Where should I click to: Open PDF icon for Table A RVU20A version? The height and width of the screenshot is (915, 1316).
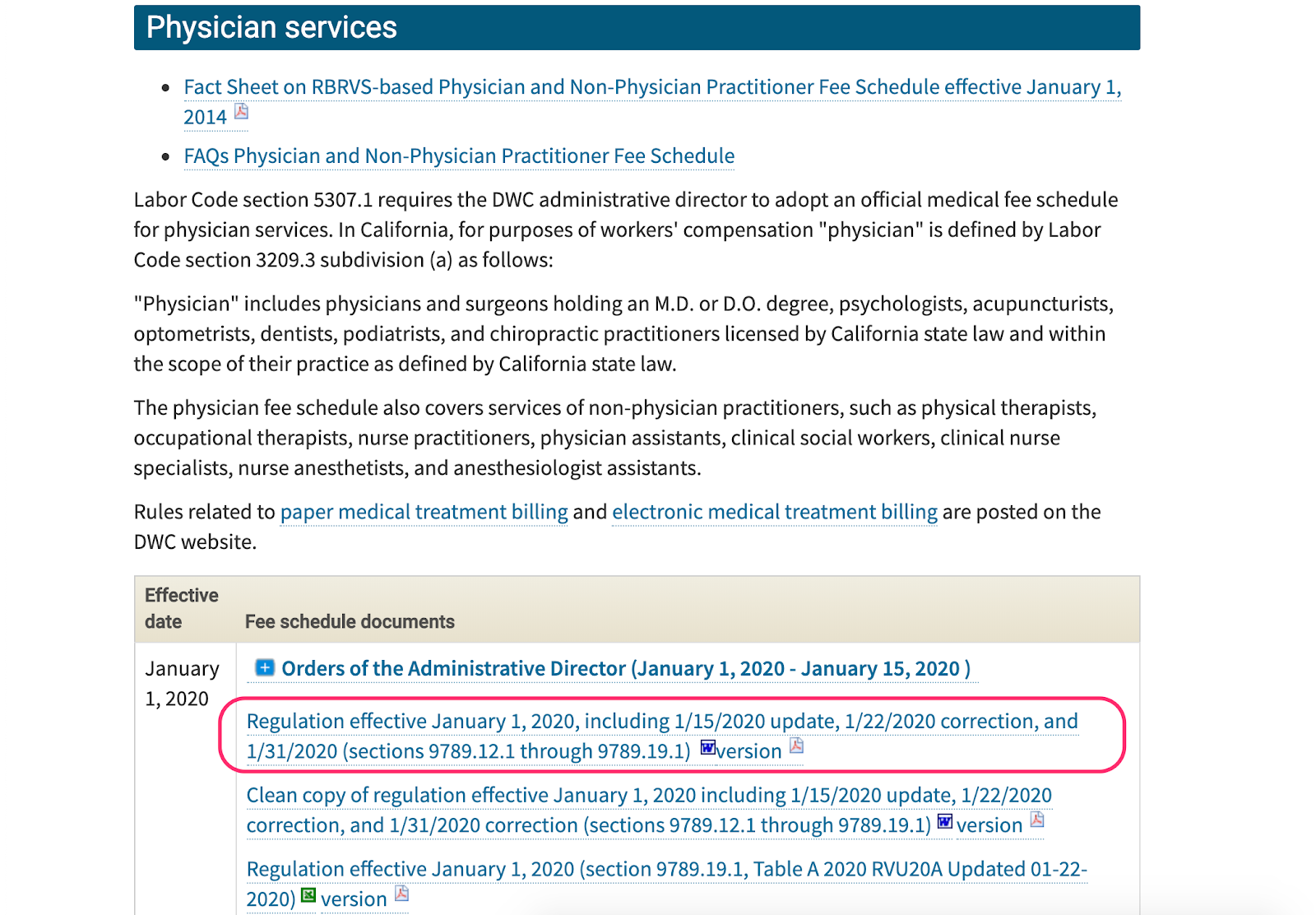[x=401, y=894]
